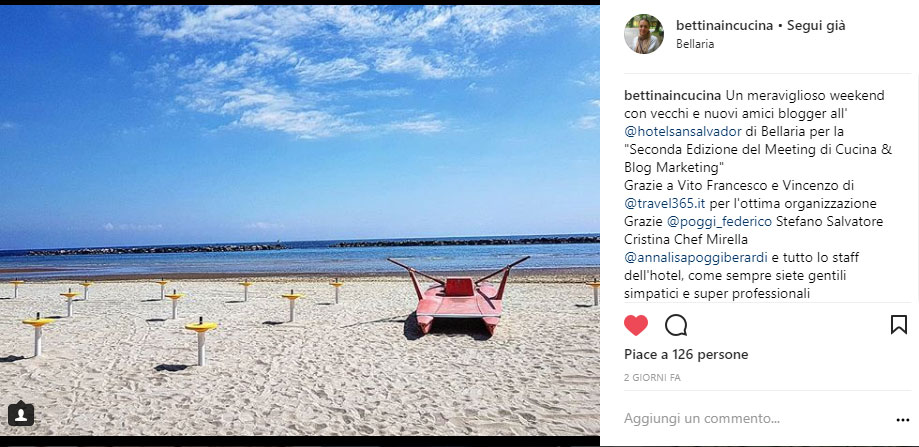Open the comment bubble icon
This screenshot has height=447, width=919.
click(x=676, y=325)
